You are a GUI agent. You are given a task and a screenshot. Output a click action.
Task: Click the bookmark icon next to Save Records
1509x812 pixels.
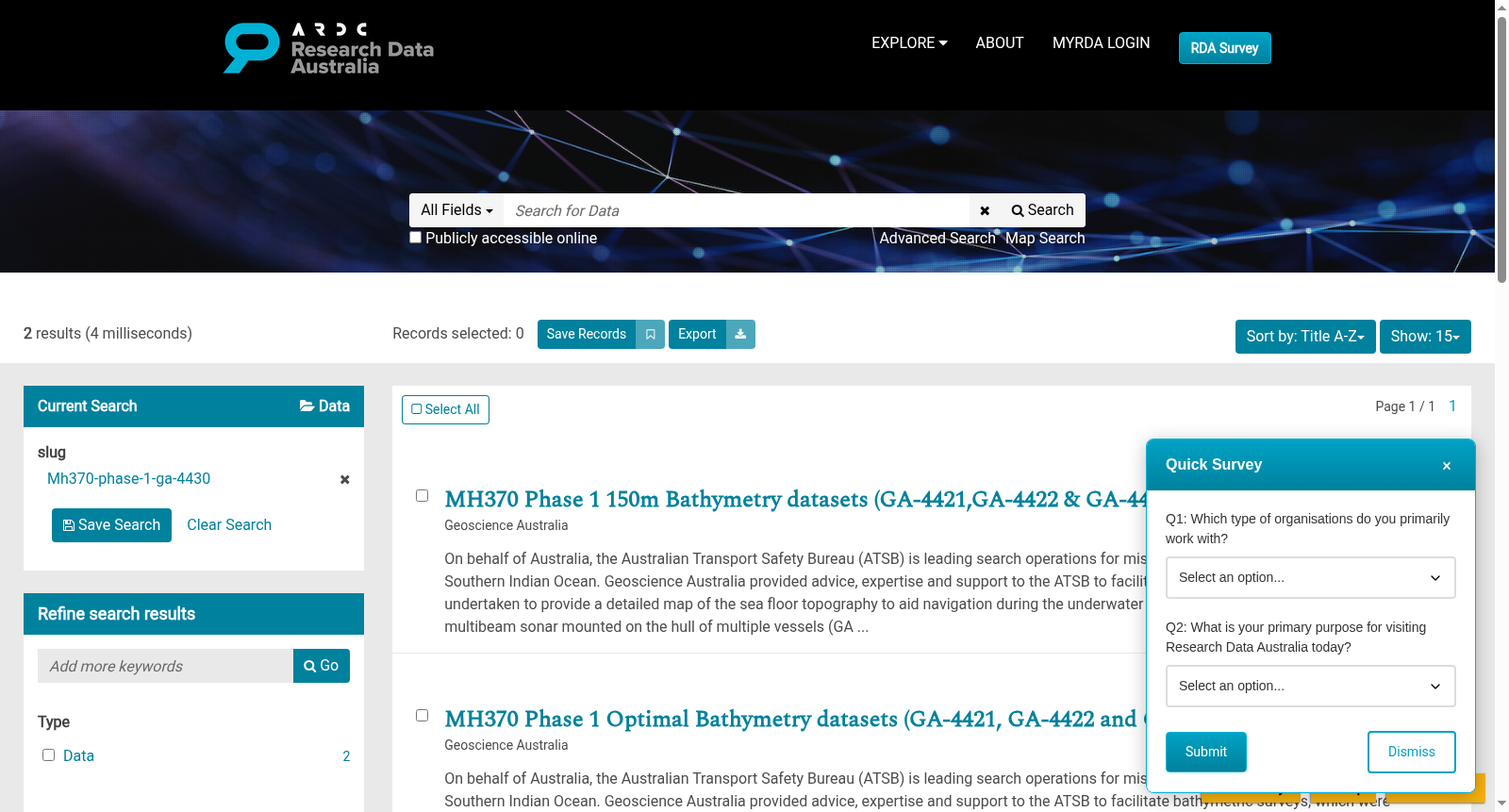(x=650, y=334)
